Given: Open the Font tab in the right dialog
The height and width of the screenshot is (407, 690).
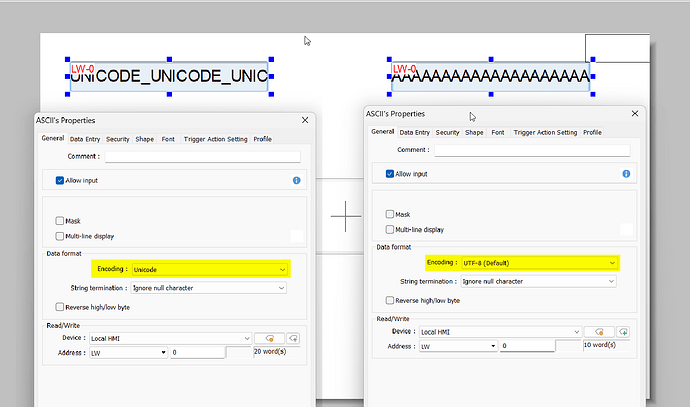Looking at the screenshot, I should 498,132.
